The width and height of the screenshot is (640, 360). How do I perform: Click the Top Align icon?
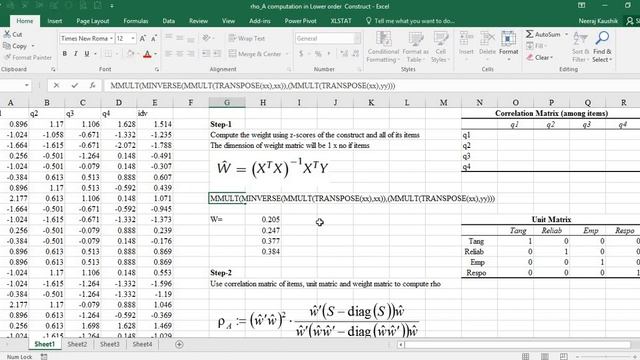(x=168, y=38)
